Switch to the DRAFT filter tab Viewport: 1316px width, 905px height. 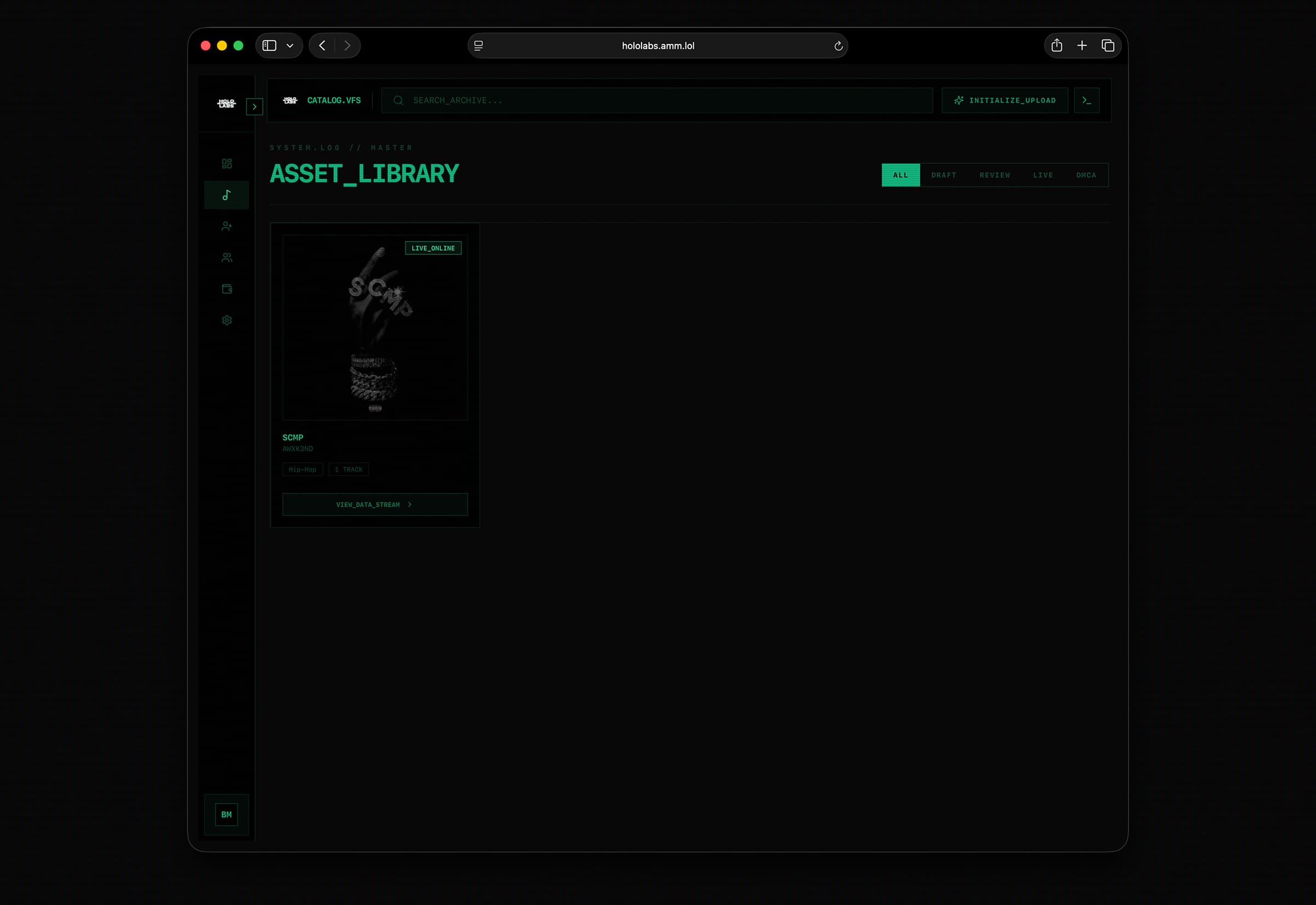[x=943, y=174]
